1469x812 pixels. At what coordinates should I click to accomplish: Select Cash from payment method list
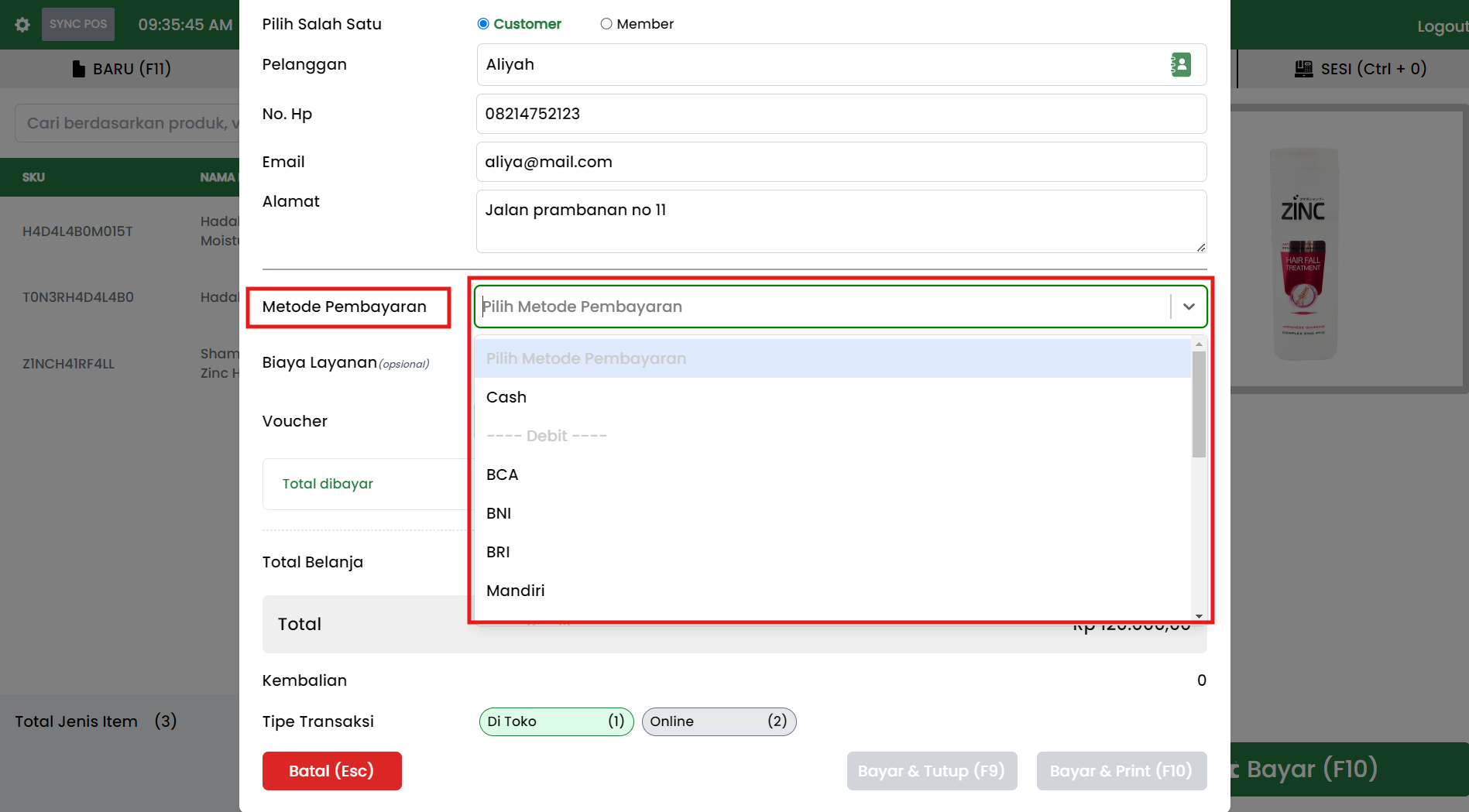point(506,397)
